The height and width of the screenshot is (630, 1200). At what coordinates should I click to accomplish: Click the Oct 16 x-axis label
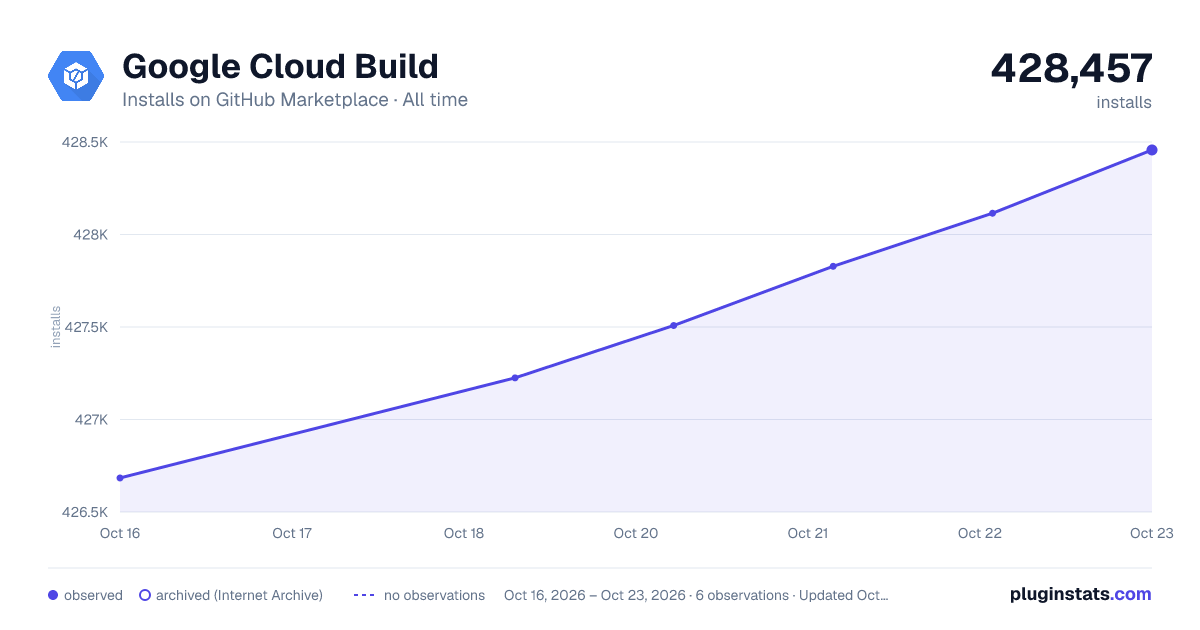click(120, 533)
